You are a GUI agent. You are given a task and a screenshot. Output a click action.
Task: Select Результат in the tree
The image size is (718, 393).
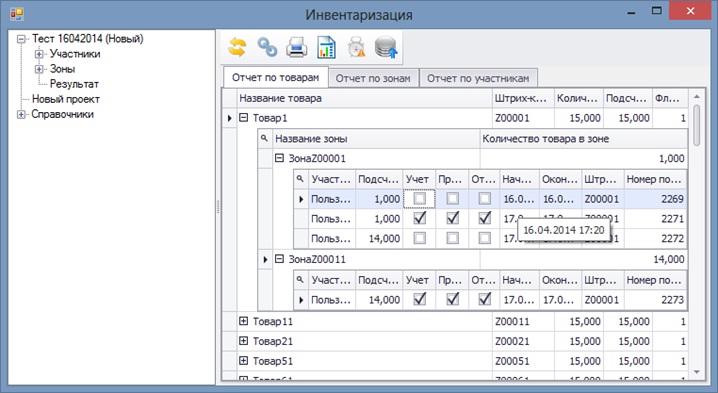(74, 84)
